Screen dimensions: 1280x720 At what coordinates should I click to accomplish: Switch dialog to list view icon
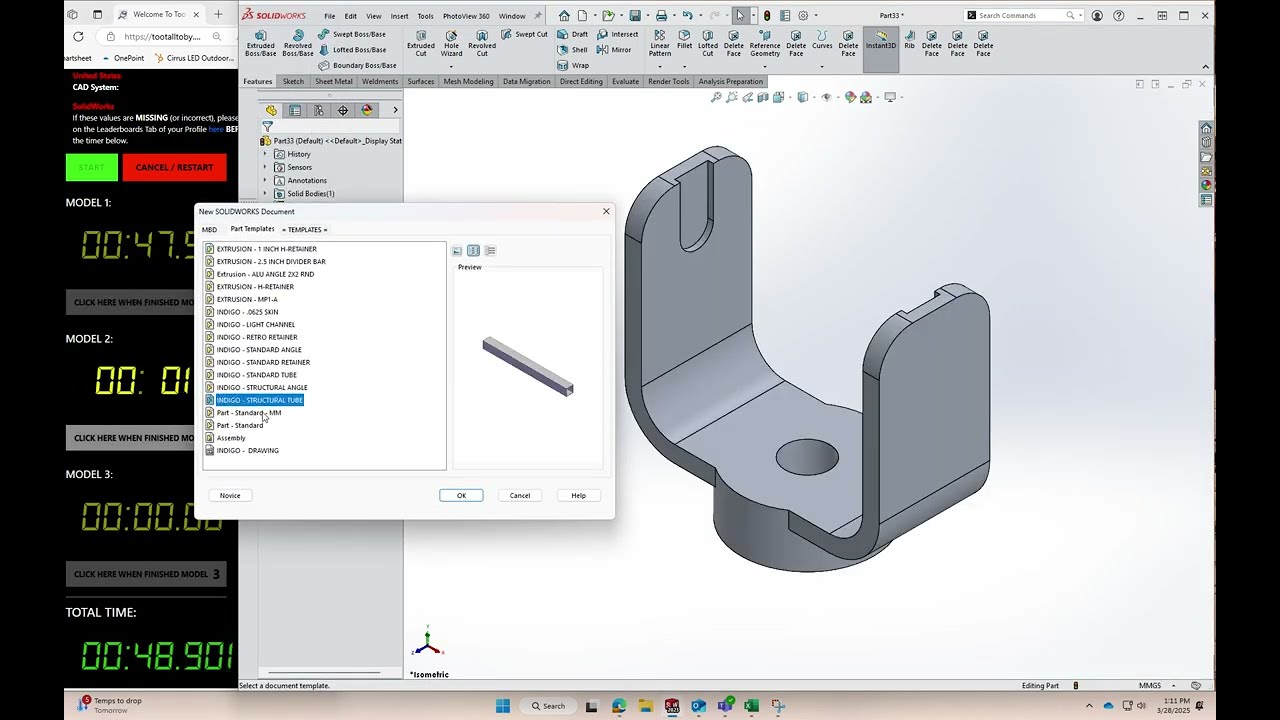474,251
